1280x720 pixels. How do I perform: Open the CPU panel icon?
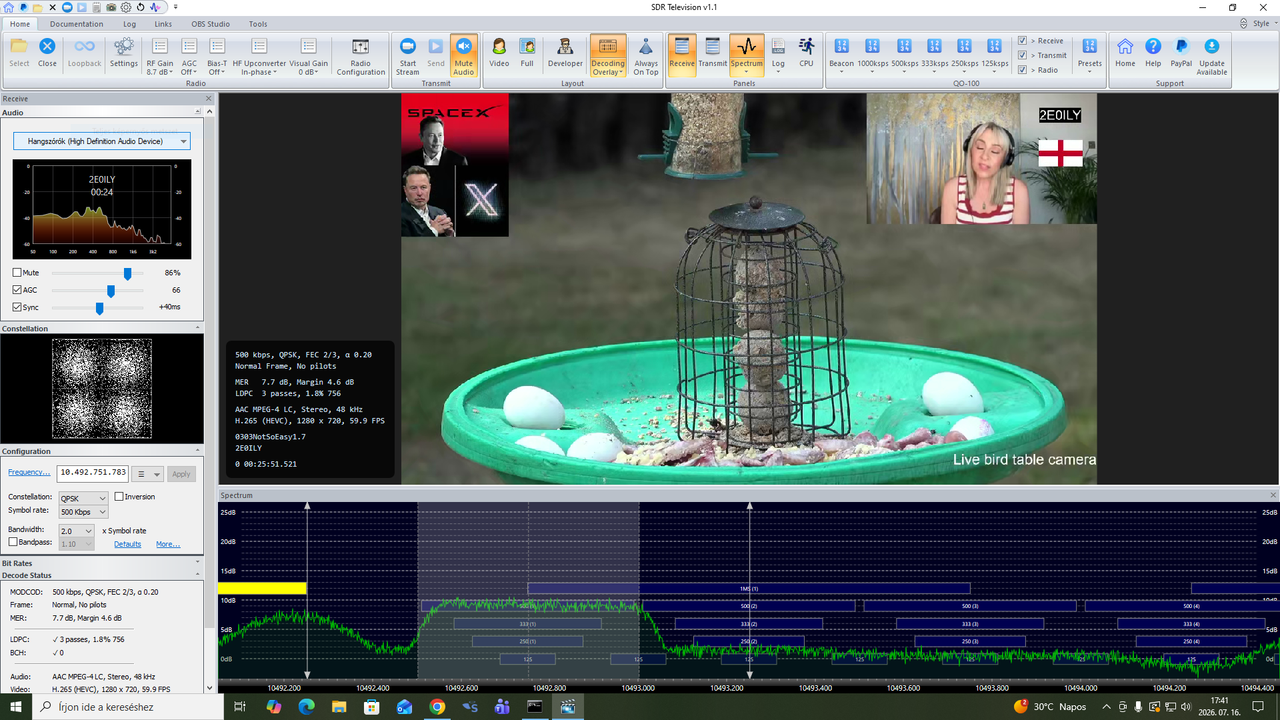coord(806,55)
